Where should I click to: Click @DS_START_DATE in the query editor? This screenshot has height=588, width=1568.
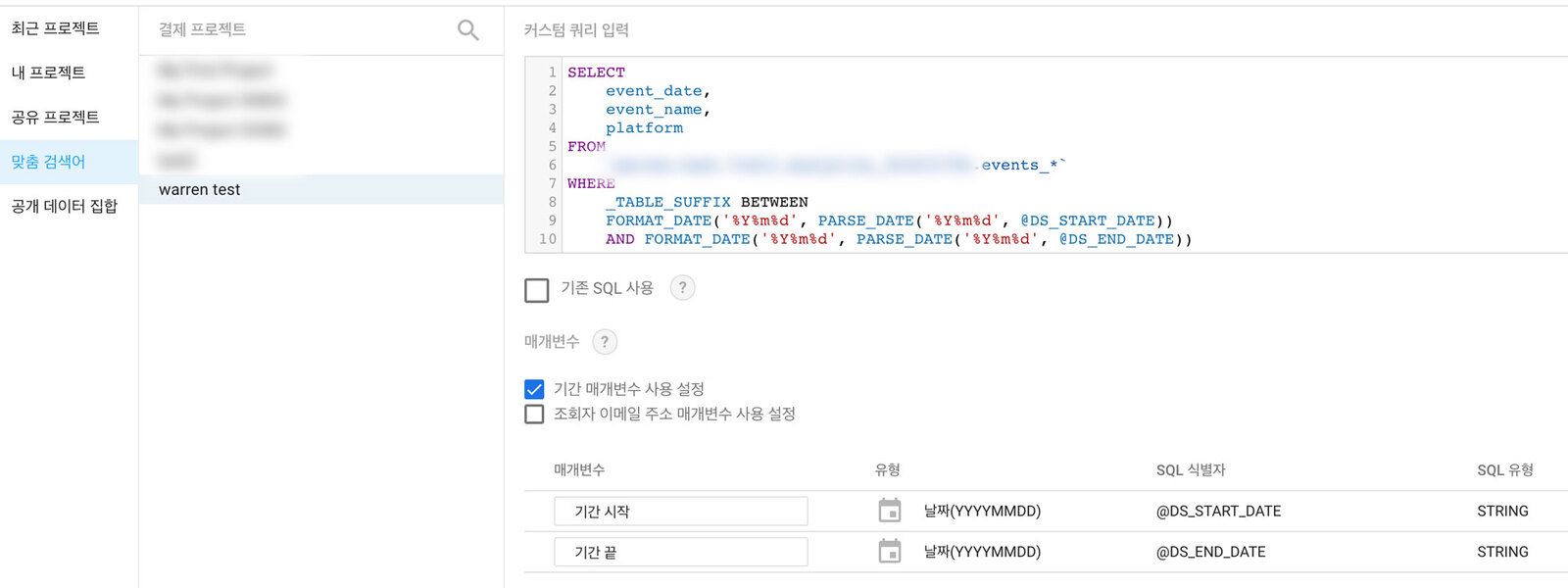pyautogui.click(x=1088, y=221)
